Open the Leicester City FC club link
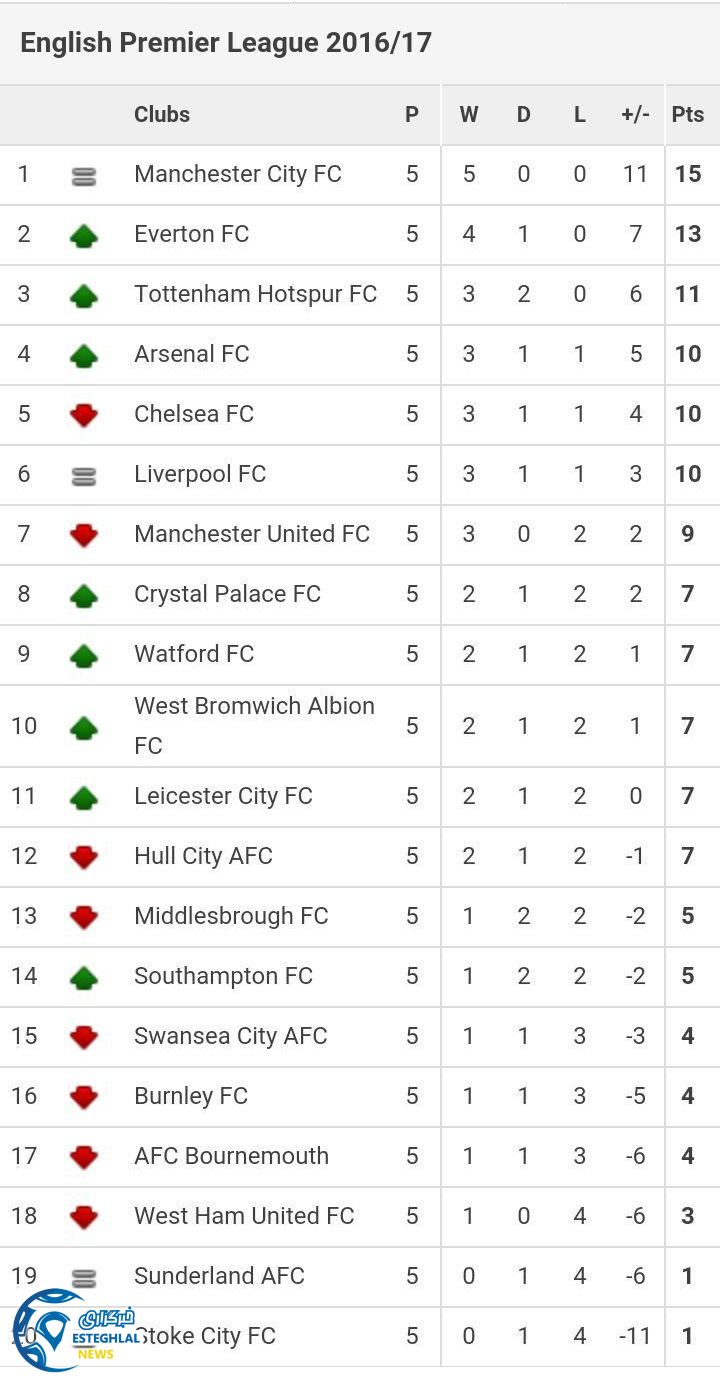Viewport: 720px width, 1394px height. coord(223,796)
